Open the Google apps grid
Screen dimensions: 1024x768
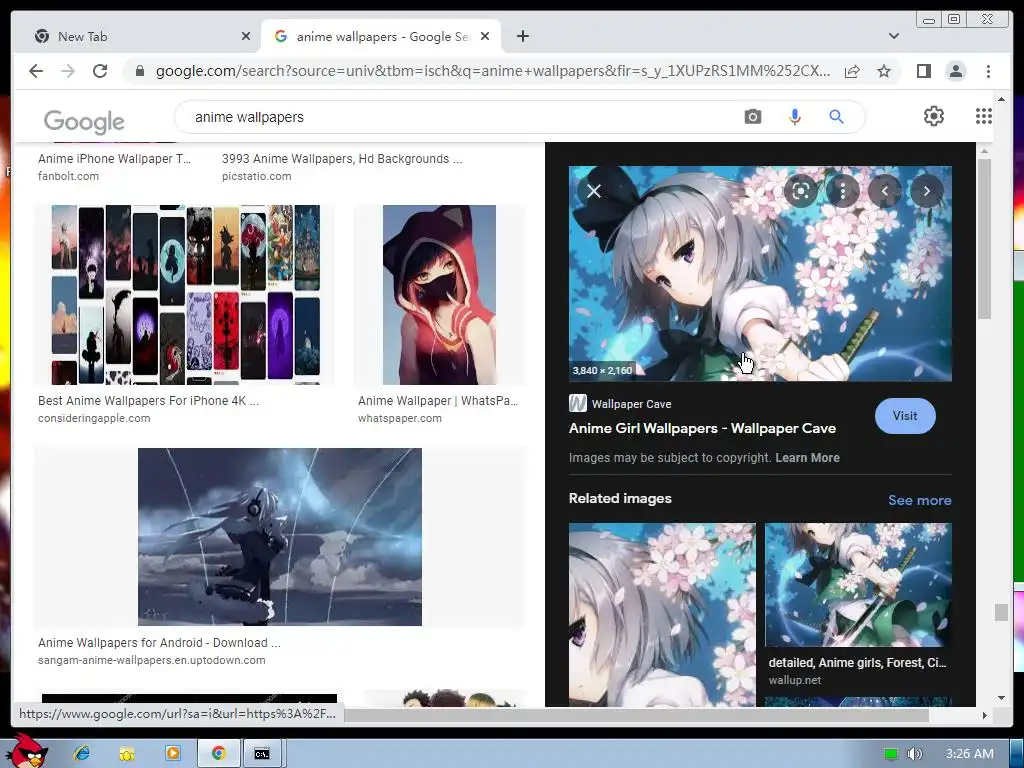pos(984,116)
